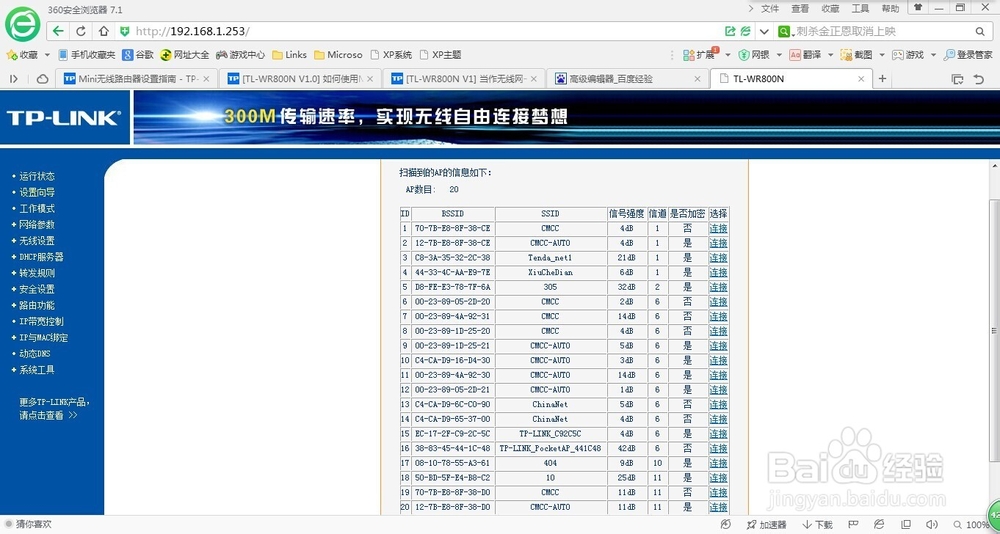This screenshot has width=1000, height=534.
Task: Click 连接 for SSID 404
Action: coord(718,463)
